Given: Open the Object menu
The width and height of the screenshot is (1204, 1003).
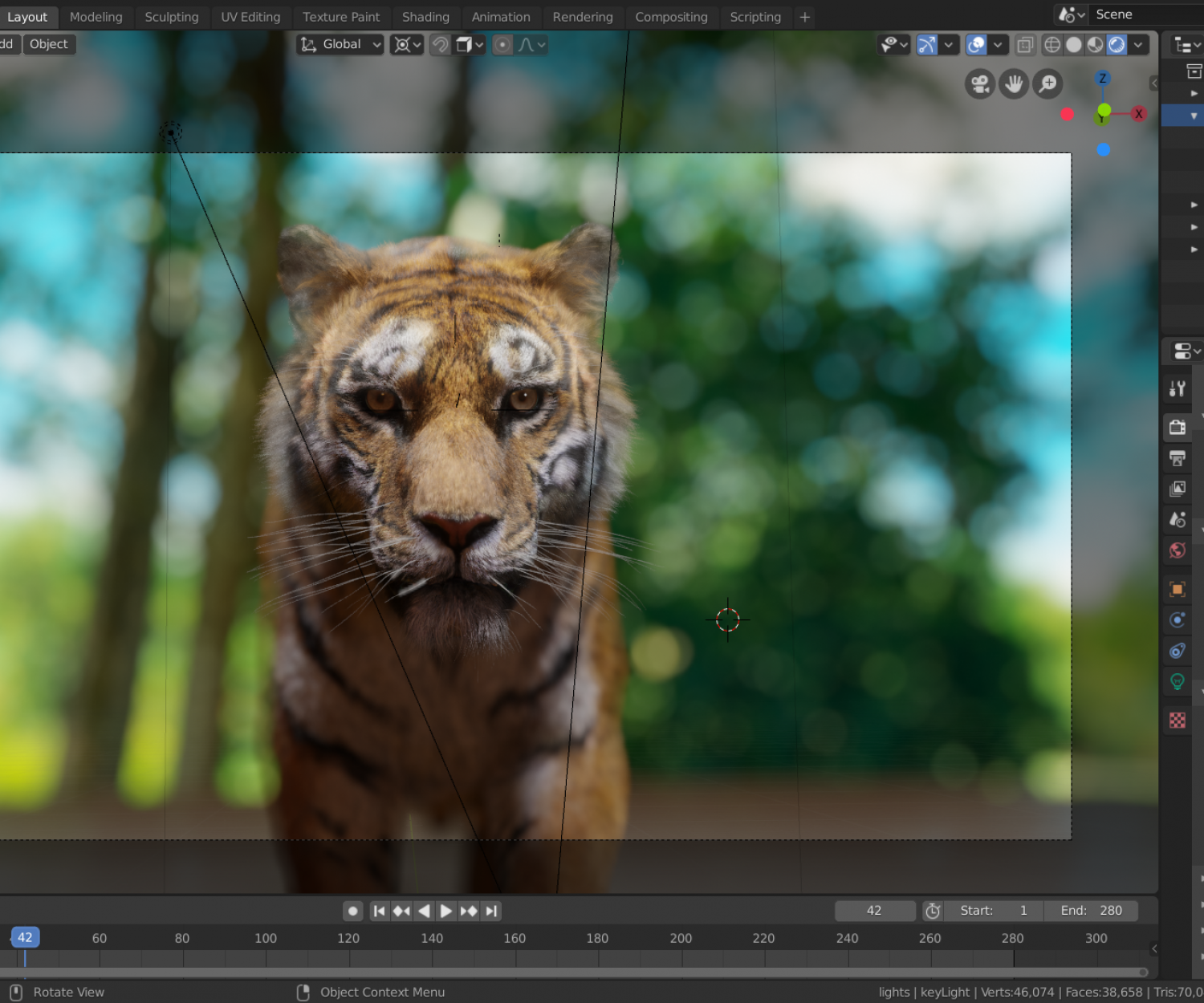Looking at the screenshot, I should [49, 44].
